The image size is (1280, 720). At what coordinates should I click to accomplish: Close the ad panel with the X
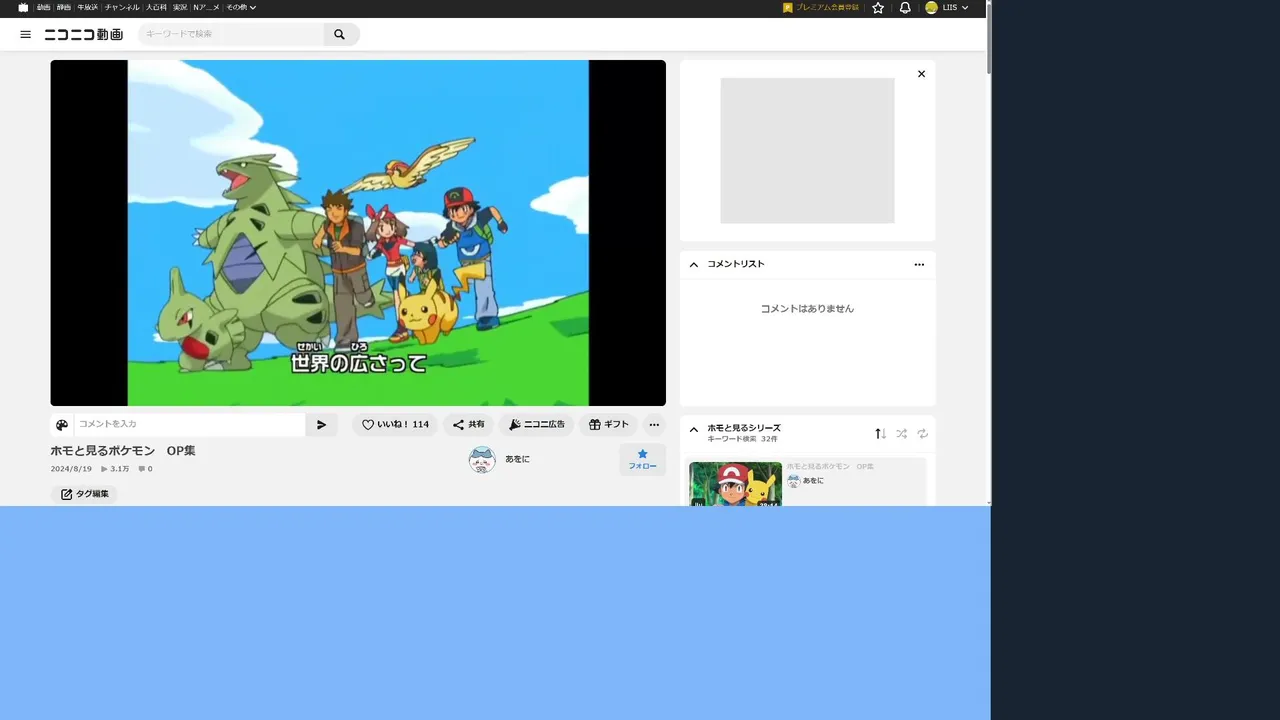(921, 74)
